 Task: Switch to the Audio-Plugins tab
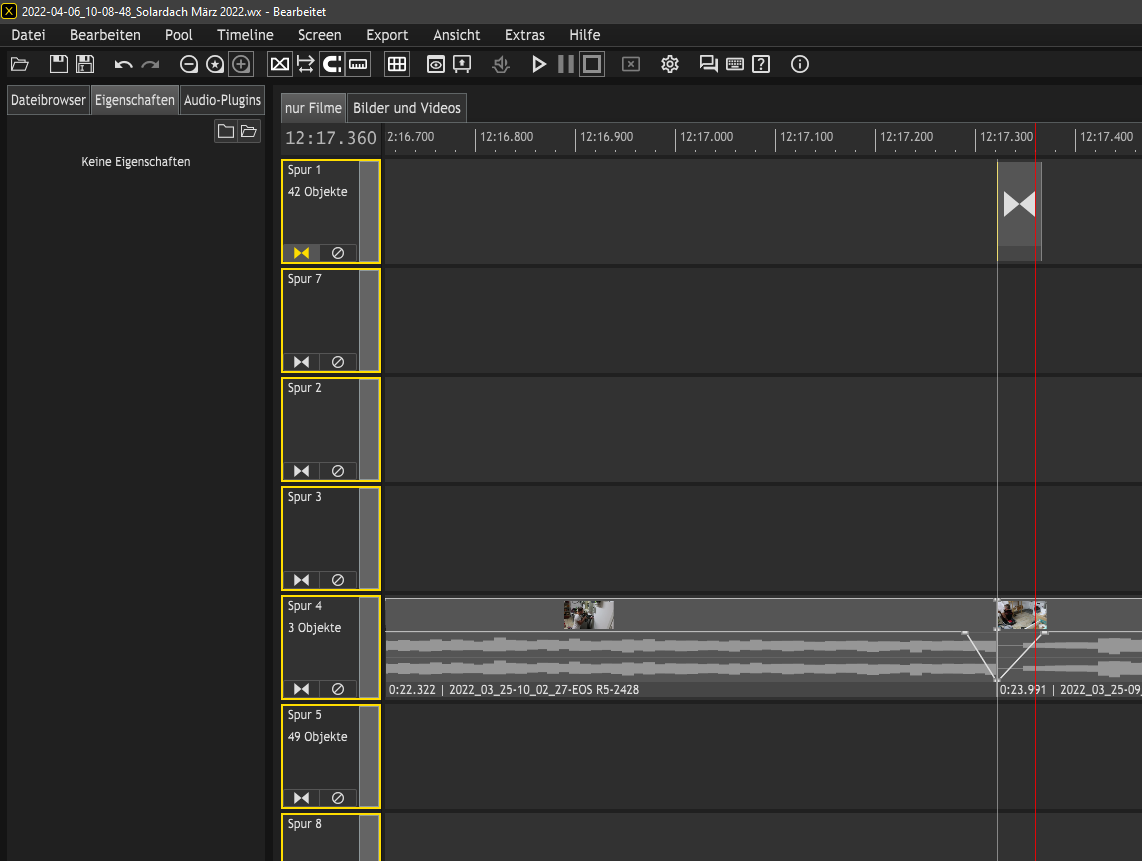tap(222, 100)
